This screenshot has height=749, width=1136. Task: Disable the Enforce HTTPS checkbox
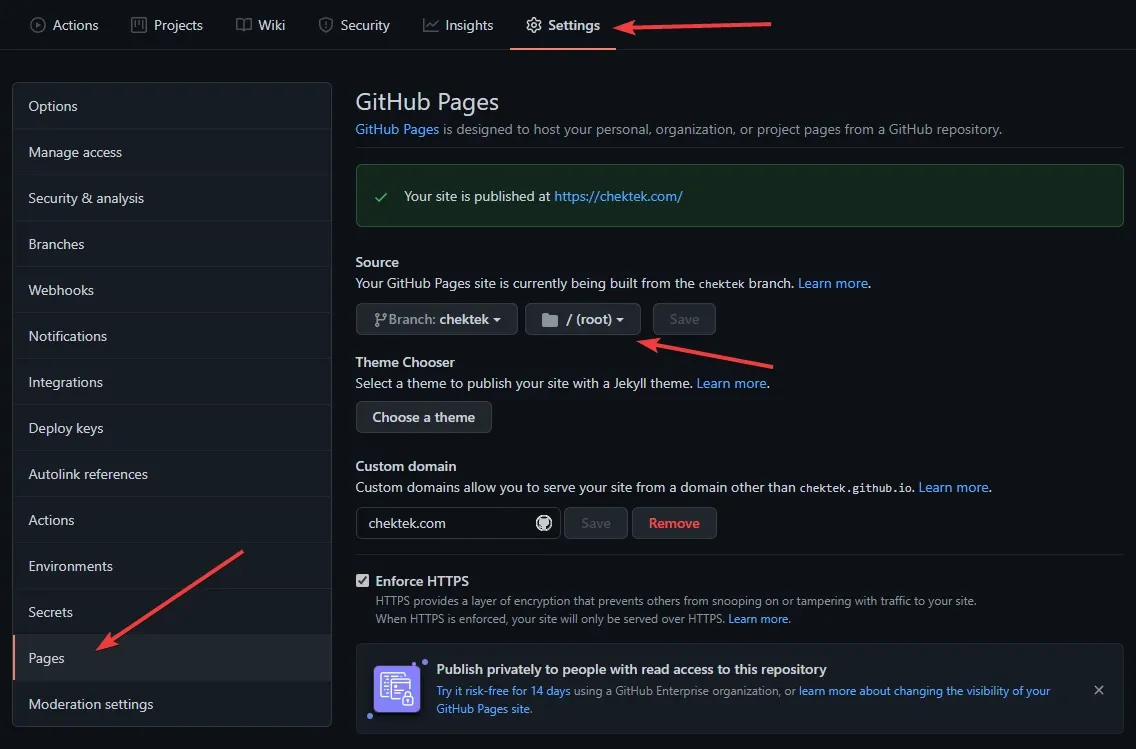[362, 580]
